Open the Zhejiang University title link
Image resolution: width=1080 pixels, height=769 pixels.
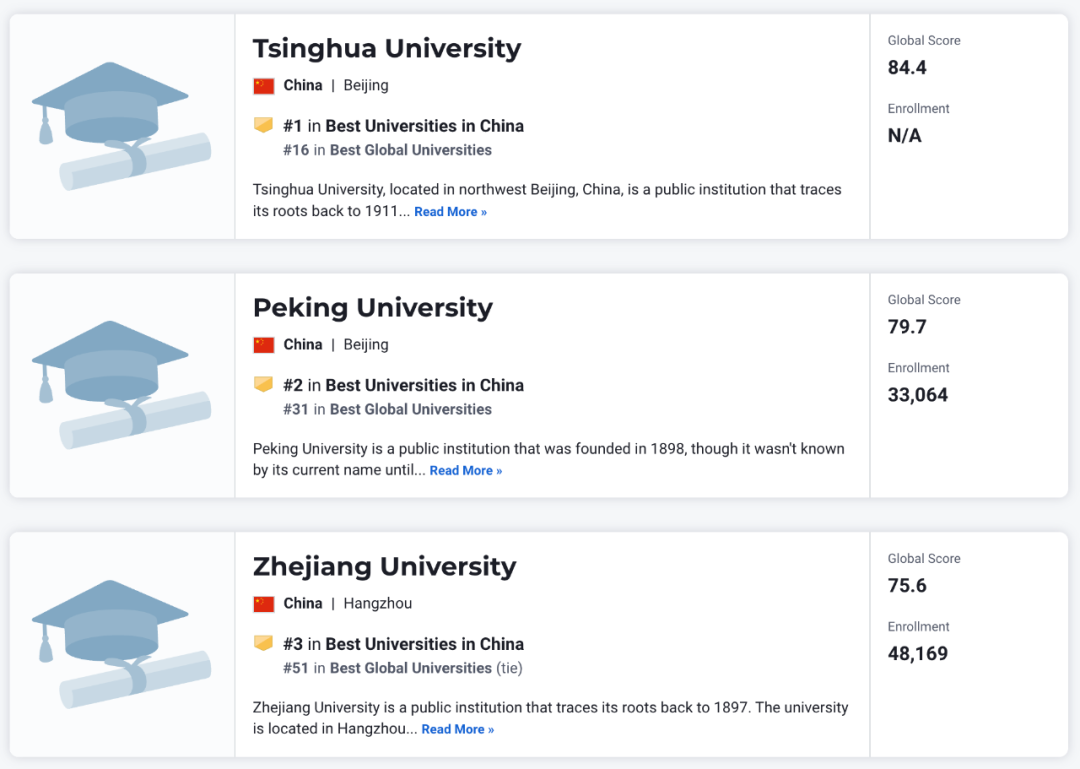pos(384,566)
